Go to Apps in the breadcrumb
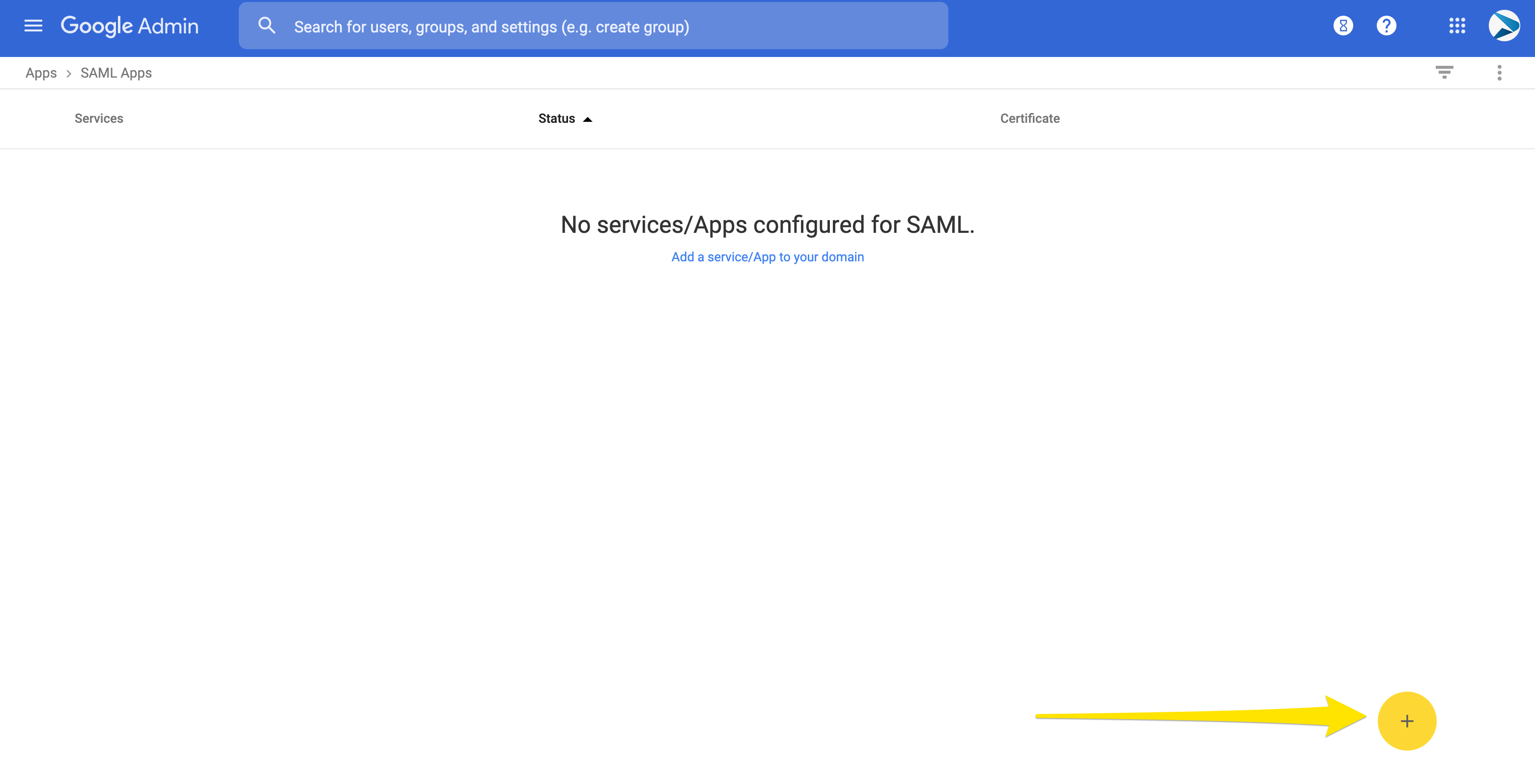 (x=41, y=73)
